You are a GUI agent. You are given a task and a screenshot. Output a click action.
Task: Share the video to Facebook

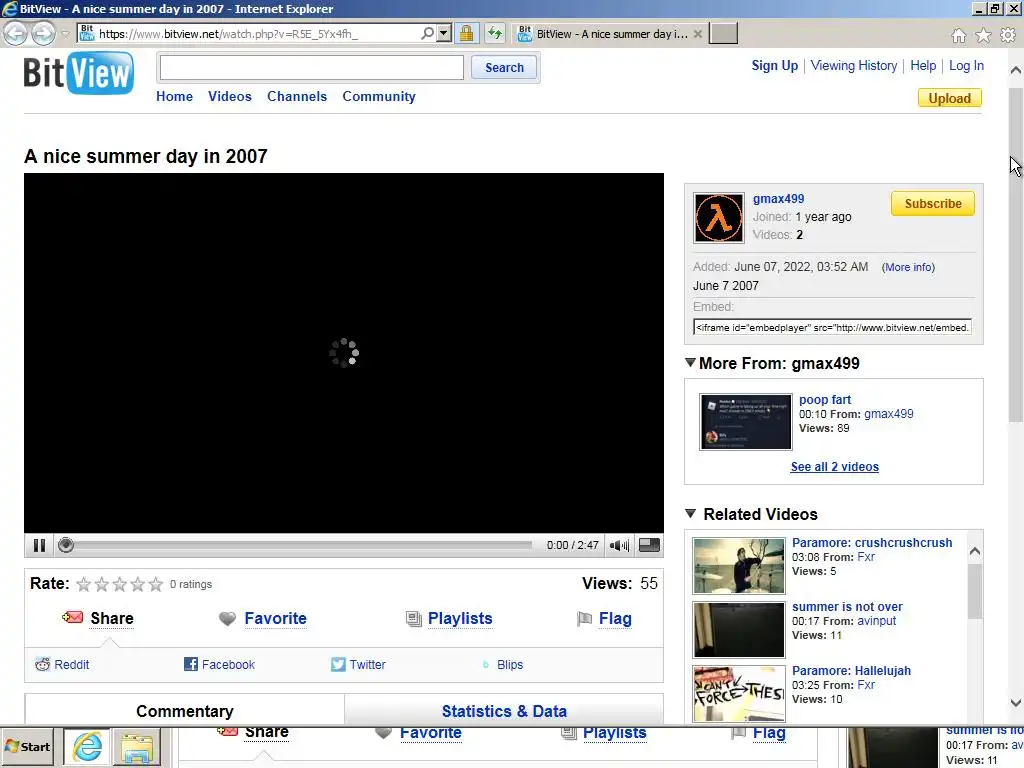pyautogui.click(x=219, y=665)
